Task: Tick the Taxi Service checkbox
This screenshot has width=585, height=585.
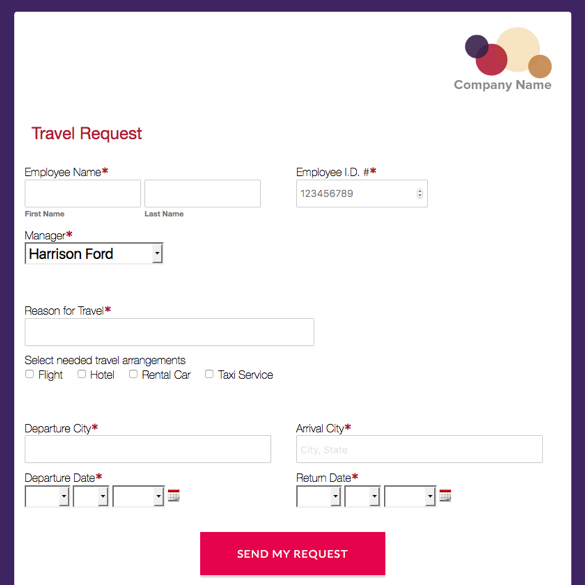Action: pyautogui.click(x=209, y=374)
